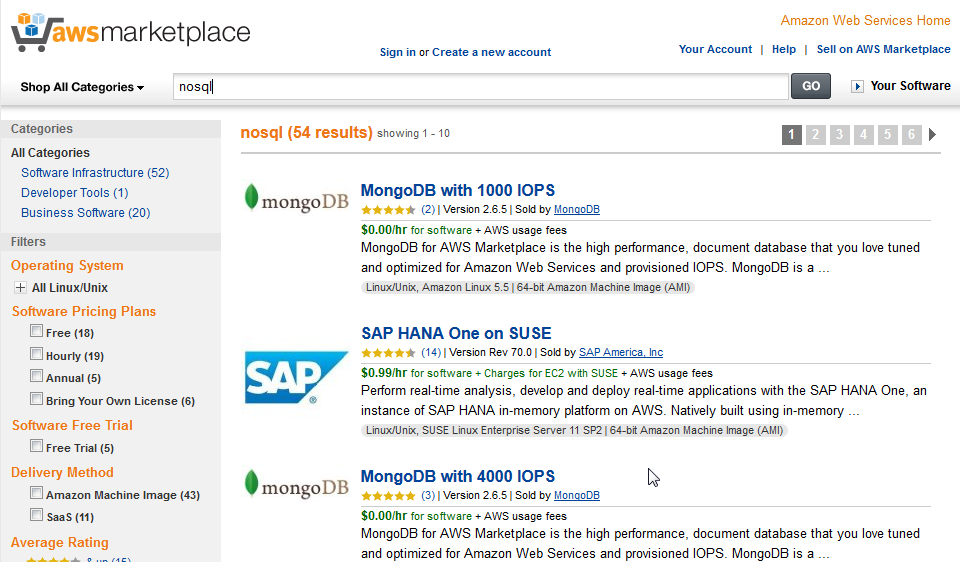Viewport: 960px width, 562px height.
Task: Click $0.99/hr price on SAP HANA listing
Action: 384,373
